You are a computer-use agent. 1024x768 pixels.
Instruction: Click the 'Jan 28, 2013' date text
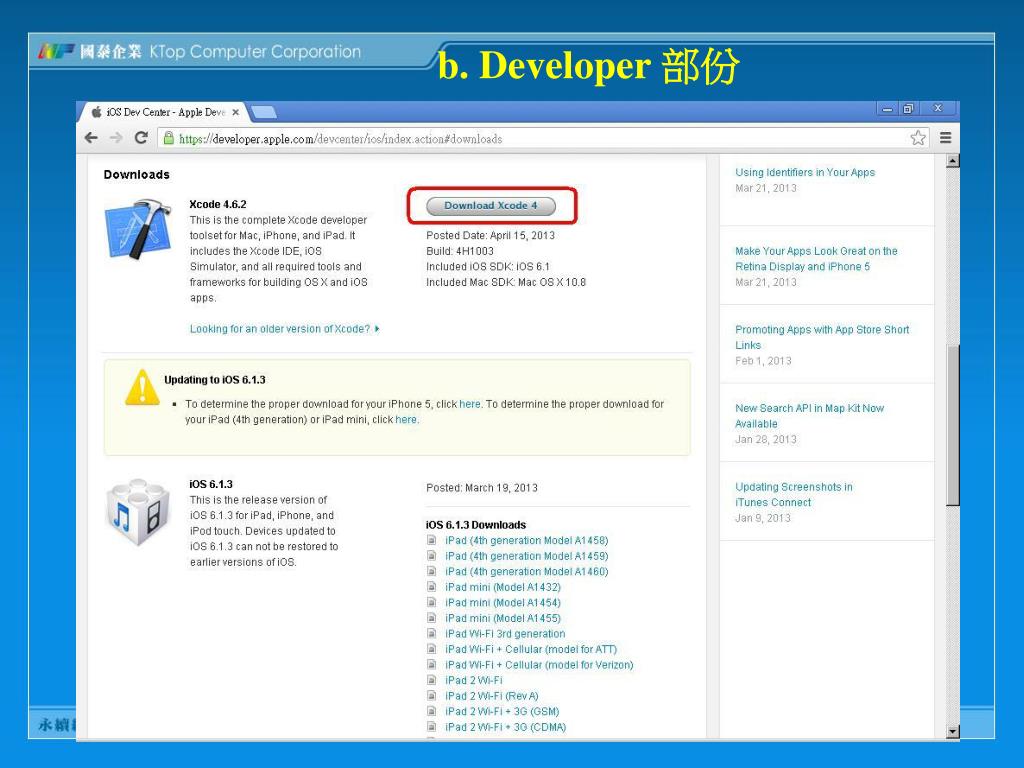point(765,440)
